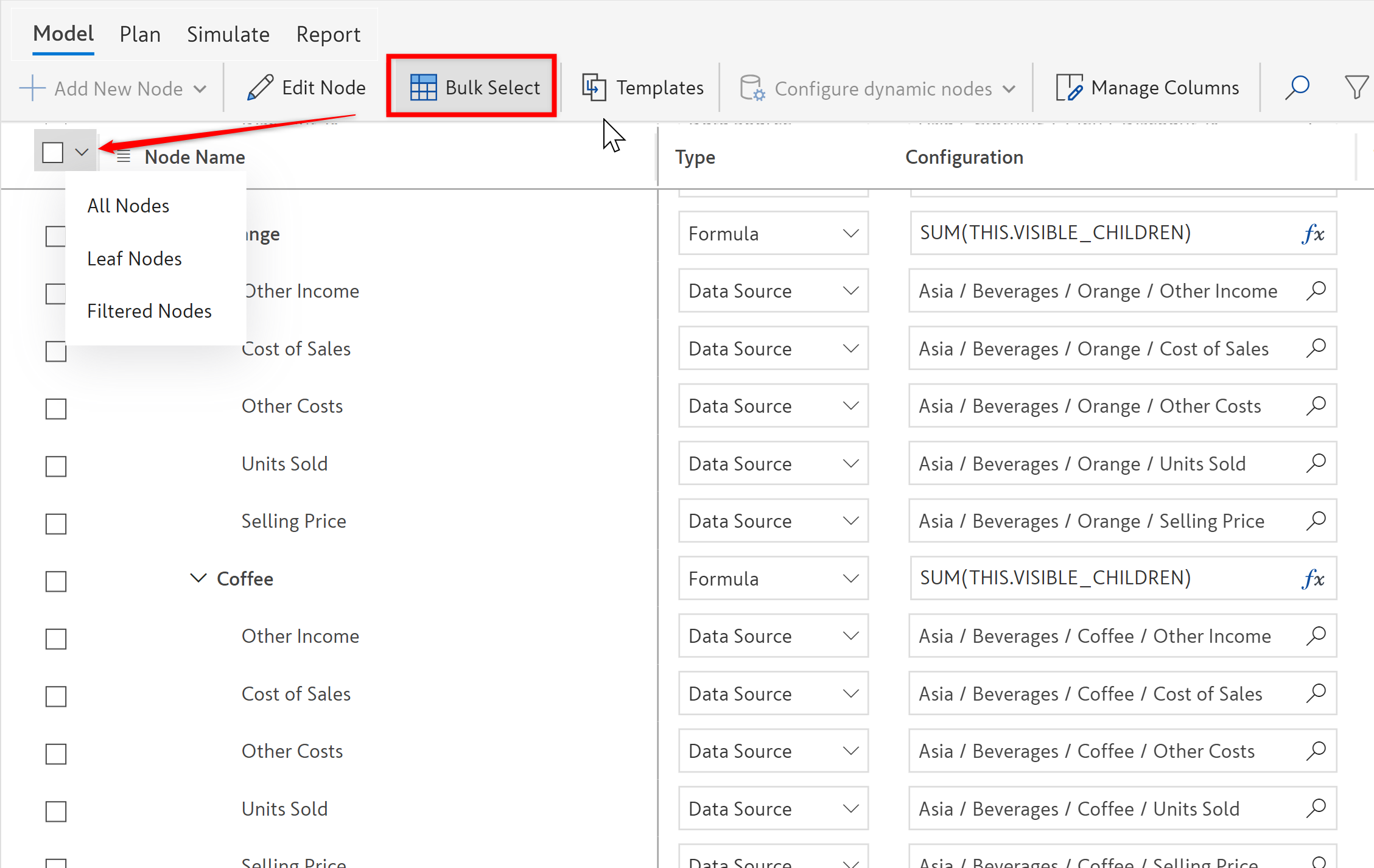Click the Templates copy icon
This screenshot has height=868, width=1374.
click(594, 88)
